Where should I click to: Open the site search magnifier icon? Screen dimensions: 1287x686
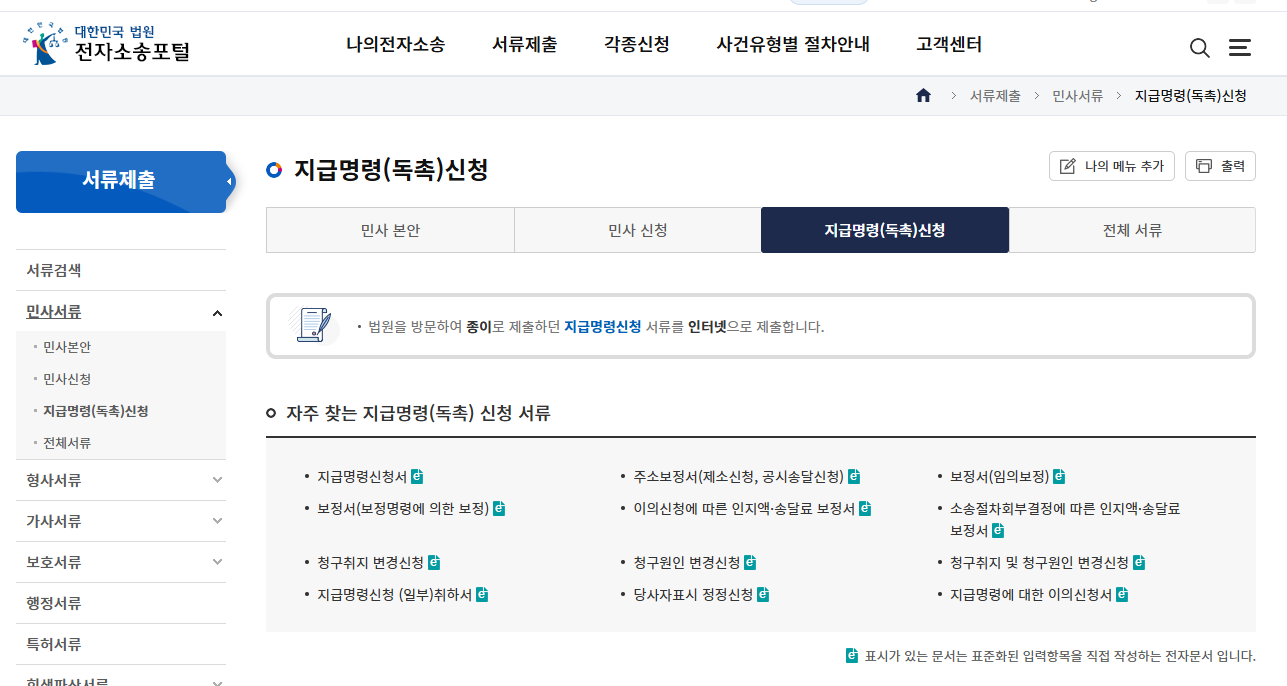click(1199, 47)
